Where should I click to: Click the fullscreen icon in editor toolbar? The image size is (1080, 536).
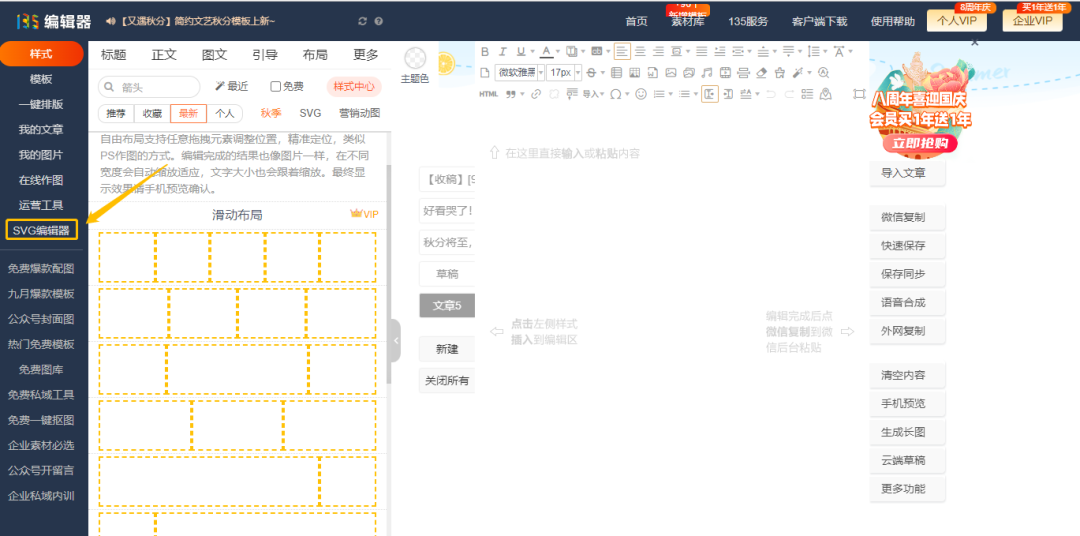[859, 94]
